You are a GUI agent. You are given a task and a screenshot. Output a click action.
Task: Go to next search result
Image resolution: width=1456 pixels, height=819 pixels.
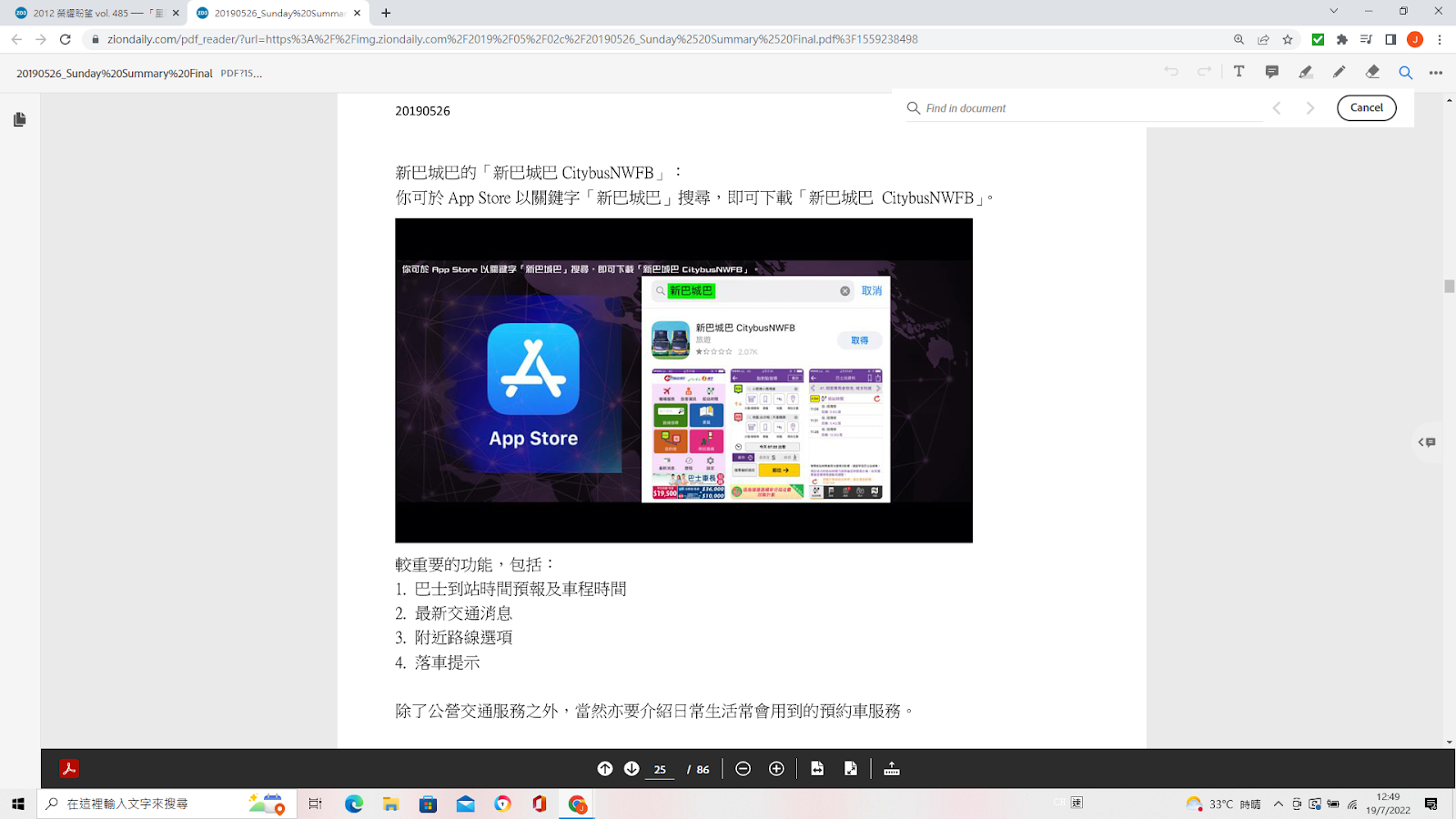pyautogui.click(x=1310, y=108)
